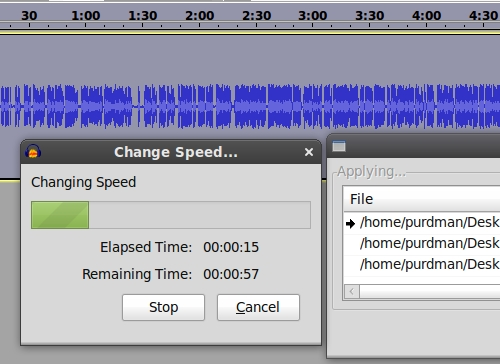Click the Changing Speed progress bar
Image resolution: width=500 pixels, height=364 pixels.
[171, 215]
